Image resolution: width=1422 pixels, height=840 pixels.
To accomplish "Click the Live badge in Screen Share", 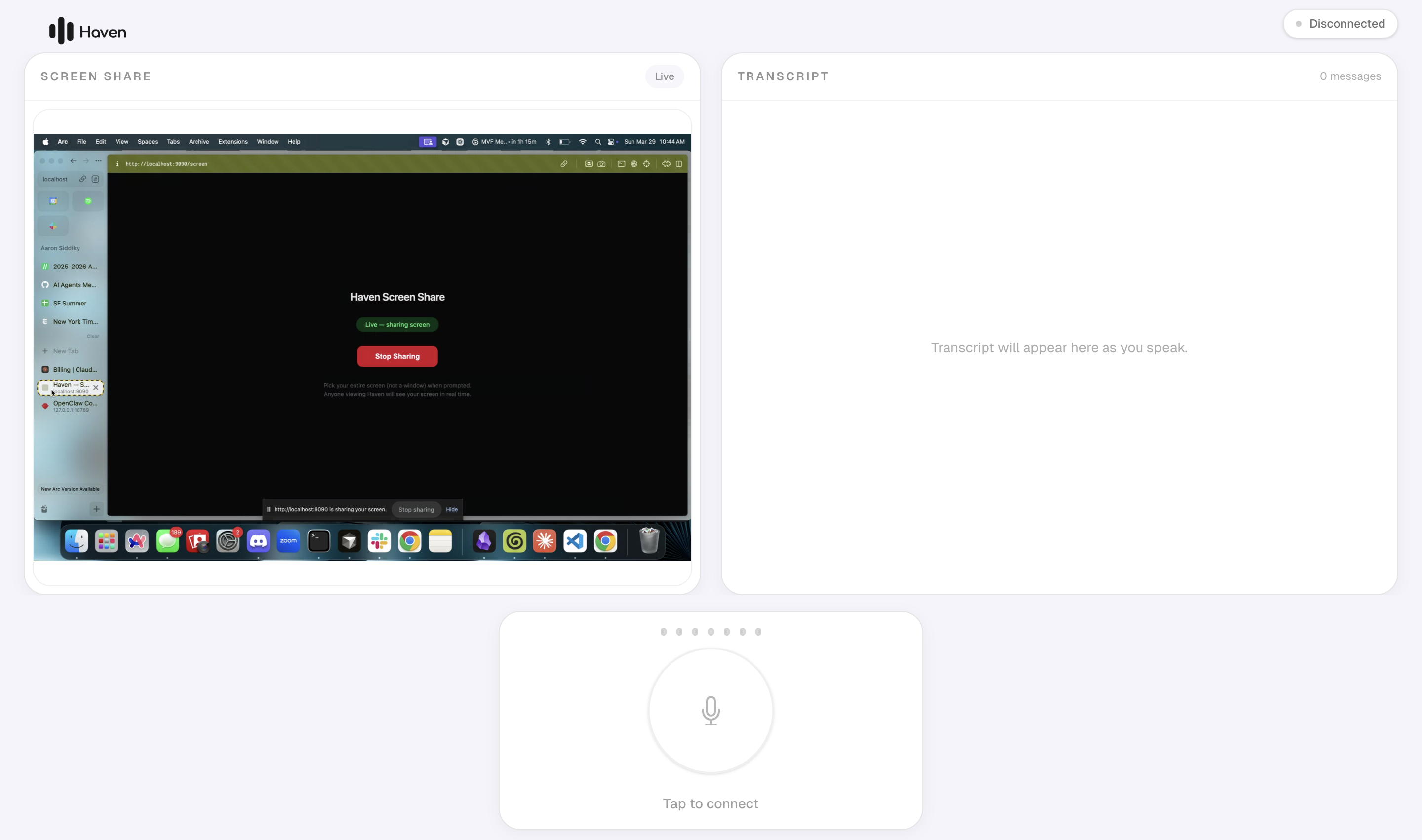I will coord(664,76).
